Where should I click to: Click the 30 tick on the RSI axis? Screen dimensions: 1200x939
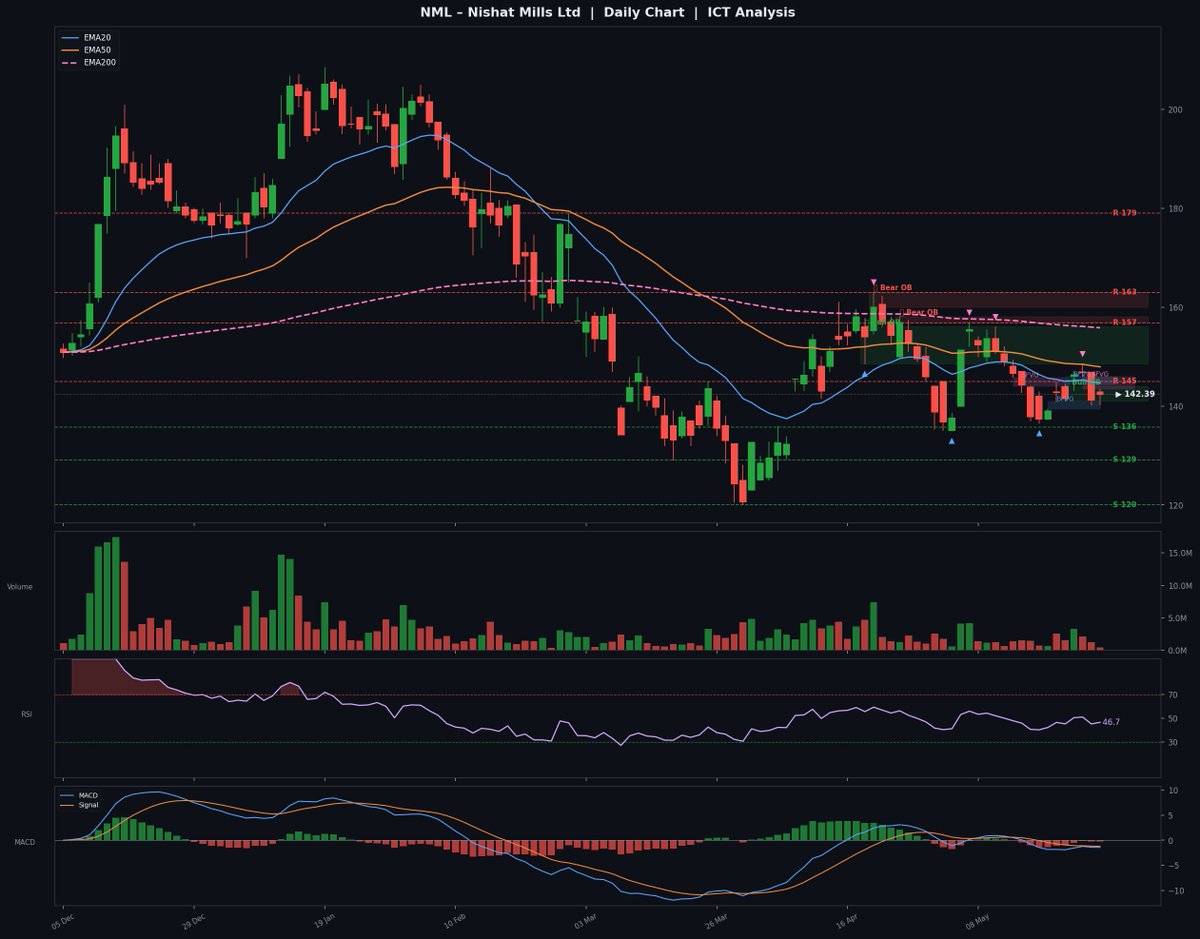1172,743
